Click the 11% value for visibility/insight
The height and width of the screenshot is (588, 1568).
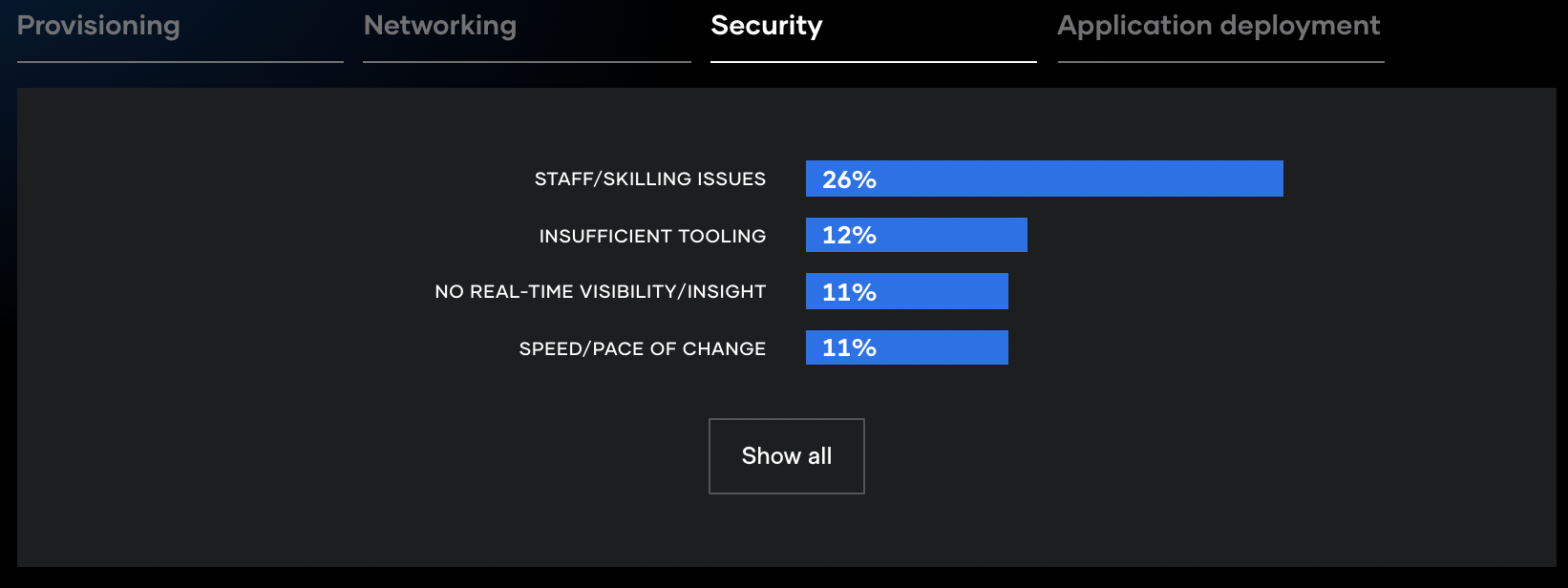[x=849, y=292]
